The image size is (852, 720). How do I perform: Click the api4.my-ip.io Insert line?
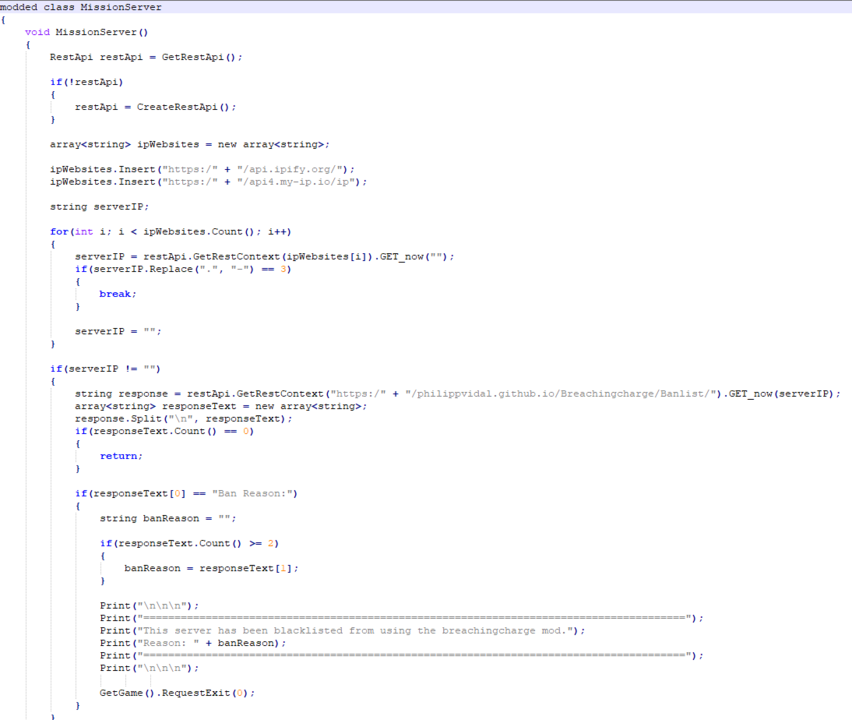click(x=208, y=182)
